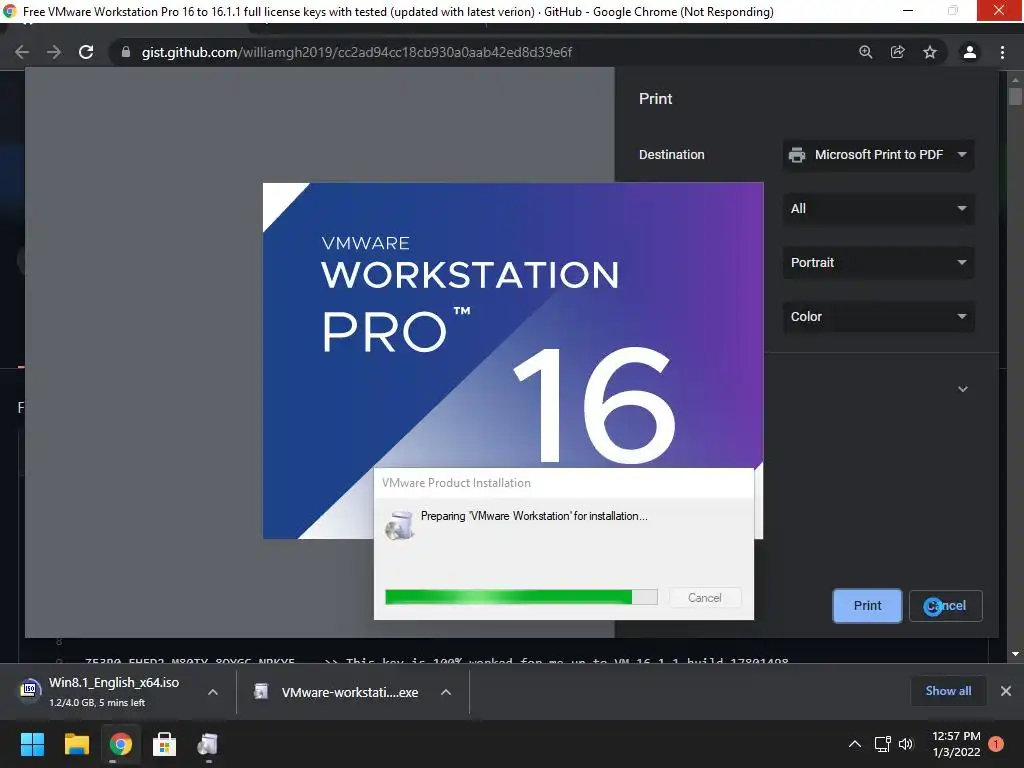Close the downloads bar
The height and width of the screenshot is (768, 1024).
(1006, 691)
